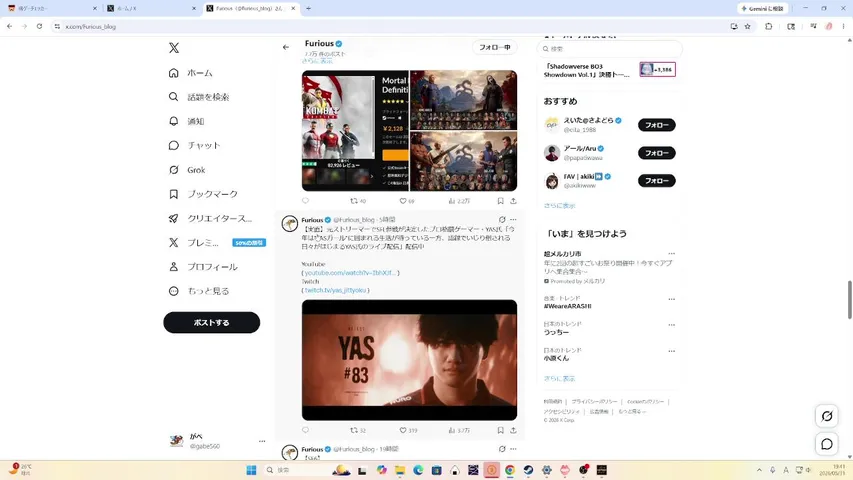
Task: Open 通知 (Notifications) in the sidebar
Action: (x=187, y=121)
